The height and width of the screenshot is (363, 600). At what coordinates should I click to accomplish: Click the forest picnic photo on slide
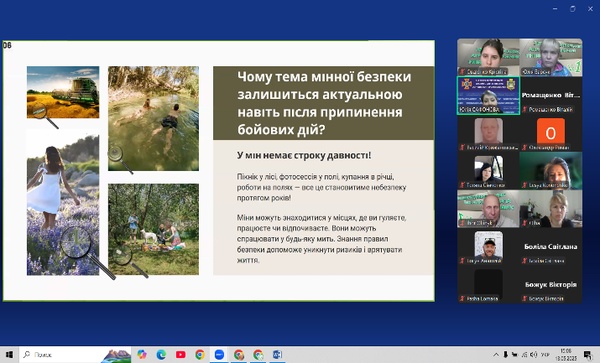[x=153, y=229]
